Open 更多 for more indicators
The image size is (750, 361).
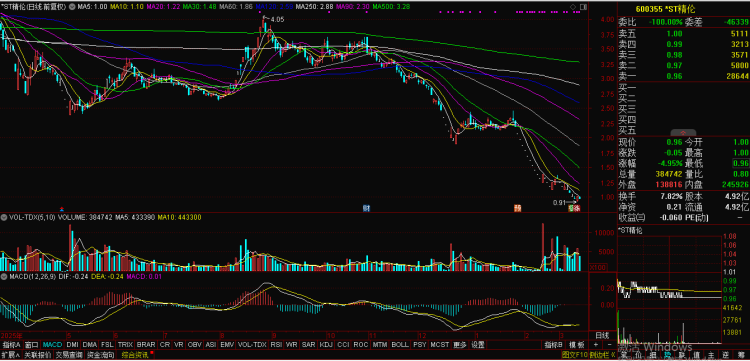point(460,345)
